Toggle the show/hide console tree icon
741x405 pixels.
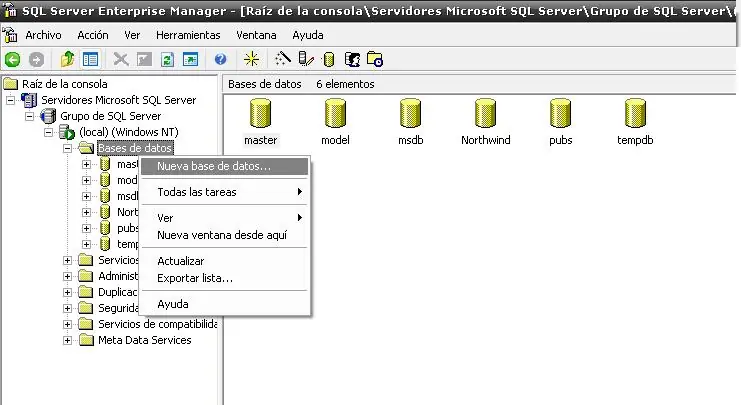click(90, 60)
